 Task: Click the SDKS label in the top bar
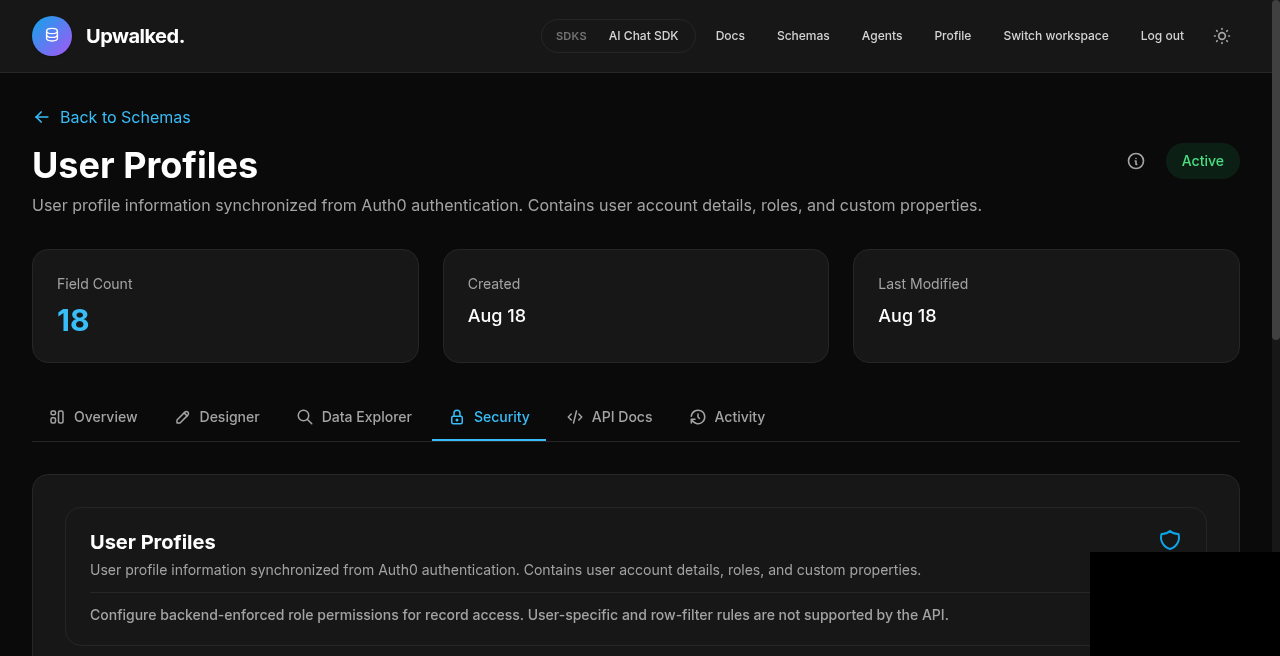[571, 36]
